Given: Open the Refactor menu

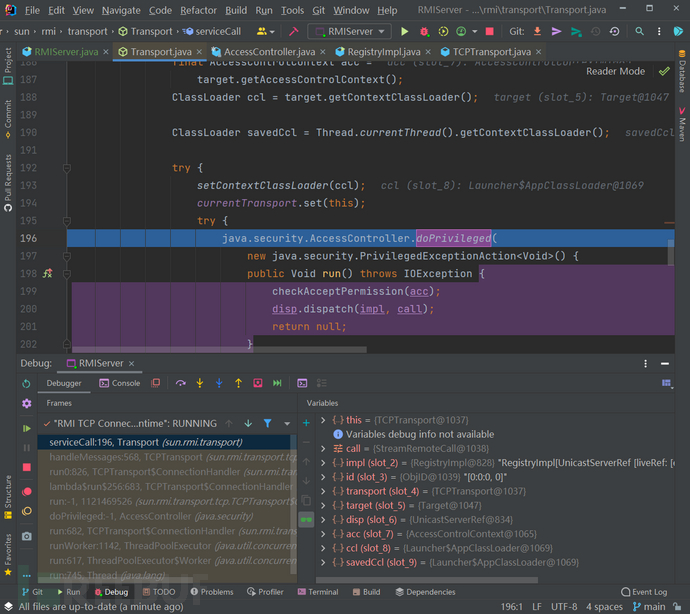Looking at the screenshot, I should coord(198,10).
